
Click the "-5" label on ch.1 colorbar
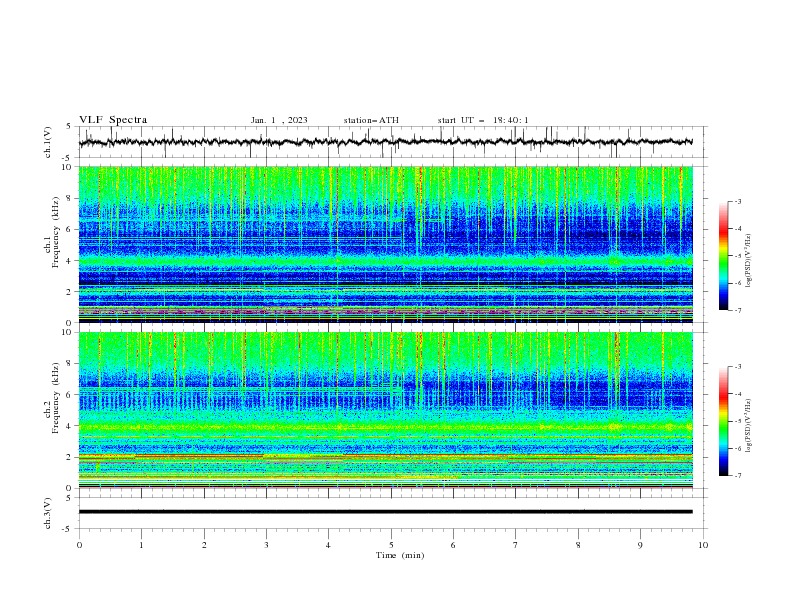[737, 256]
